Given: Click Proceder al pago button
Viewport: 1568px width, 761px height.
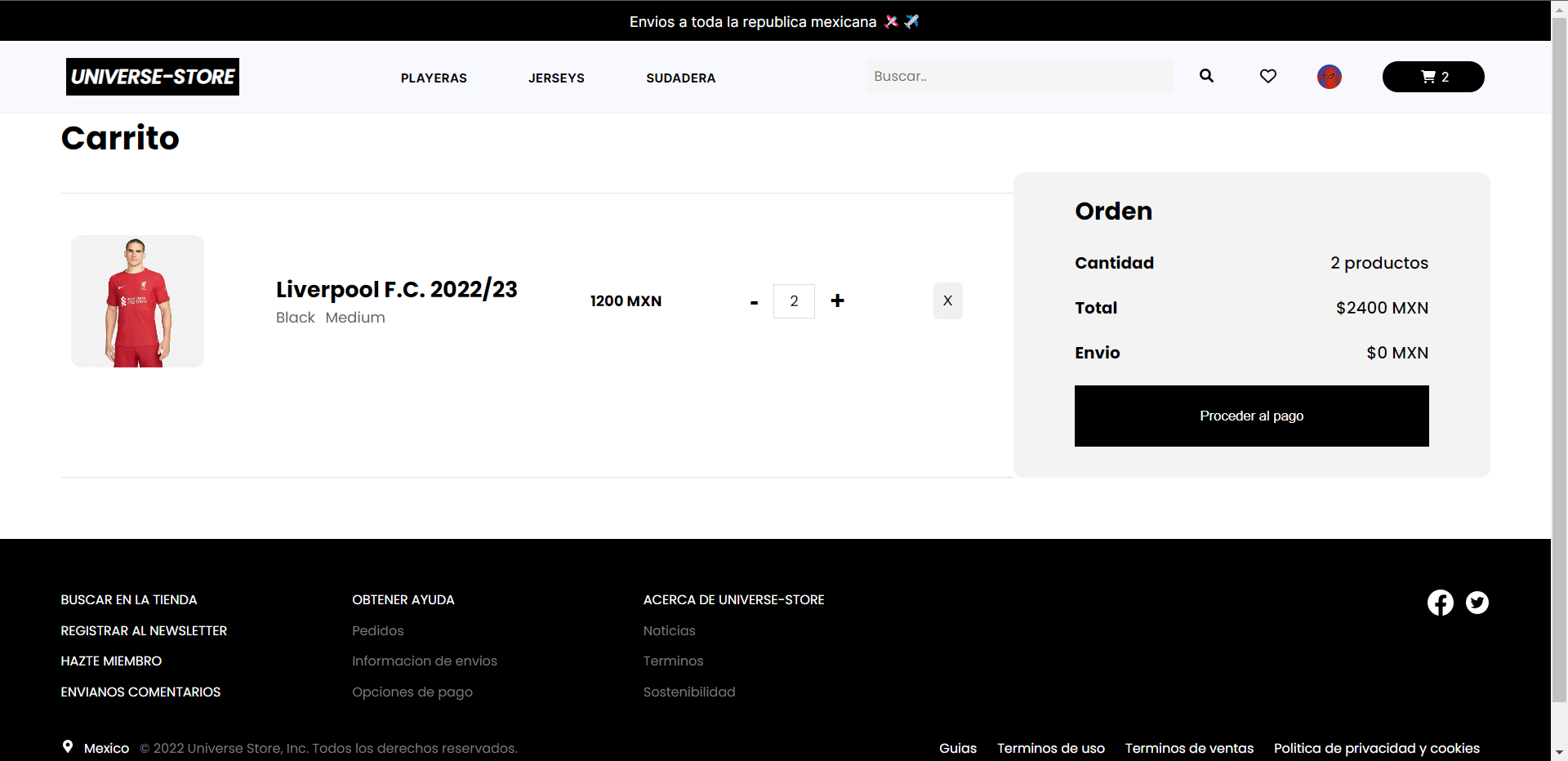Looking at the screenshot, I should coord(1252,416).
